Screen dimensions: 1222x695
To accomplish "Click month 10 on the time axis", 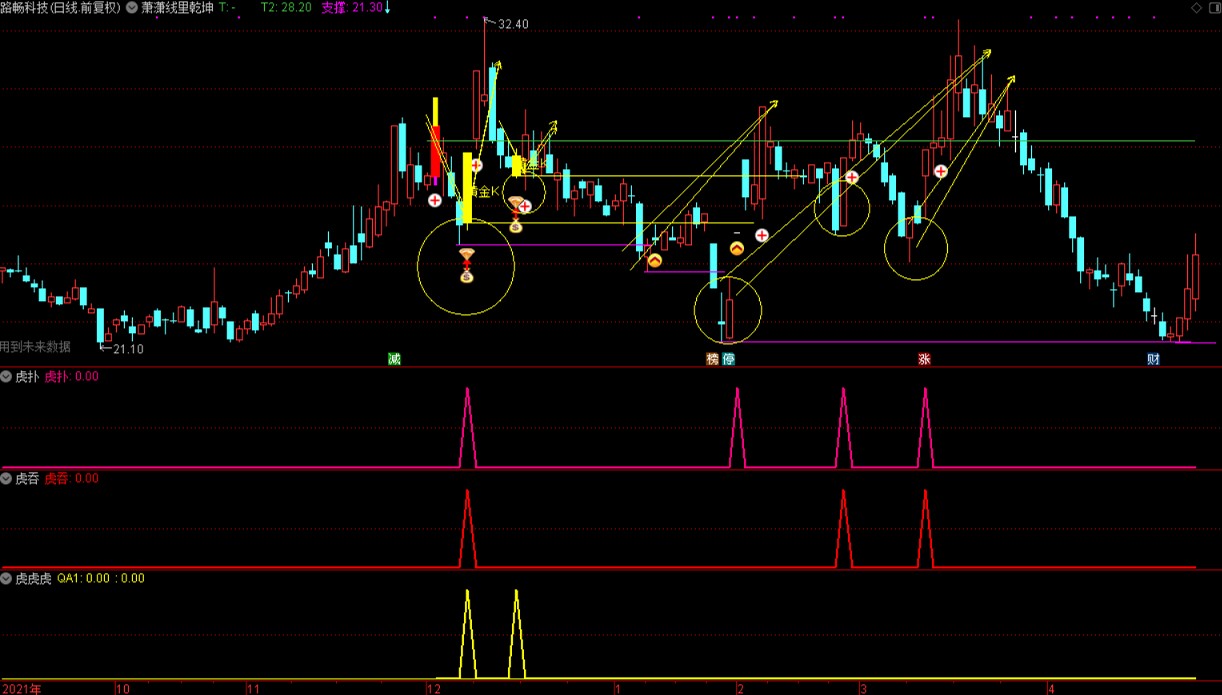I will (123, 688).
